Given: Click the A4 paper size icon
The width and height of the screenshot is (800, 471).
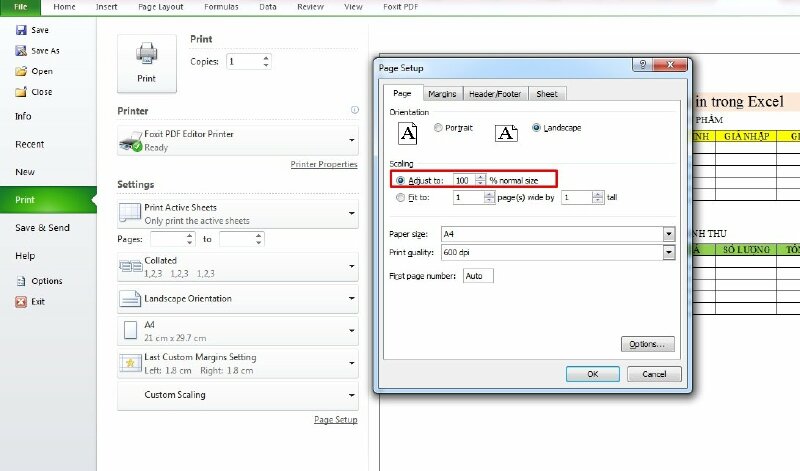Looking at the screenshot, I should point(131,331).
